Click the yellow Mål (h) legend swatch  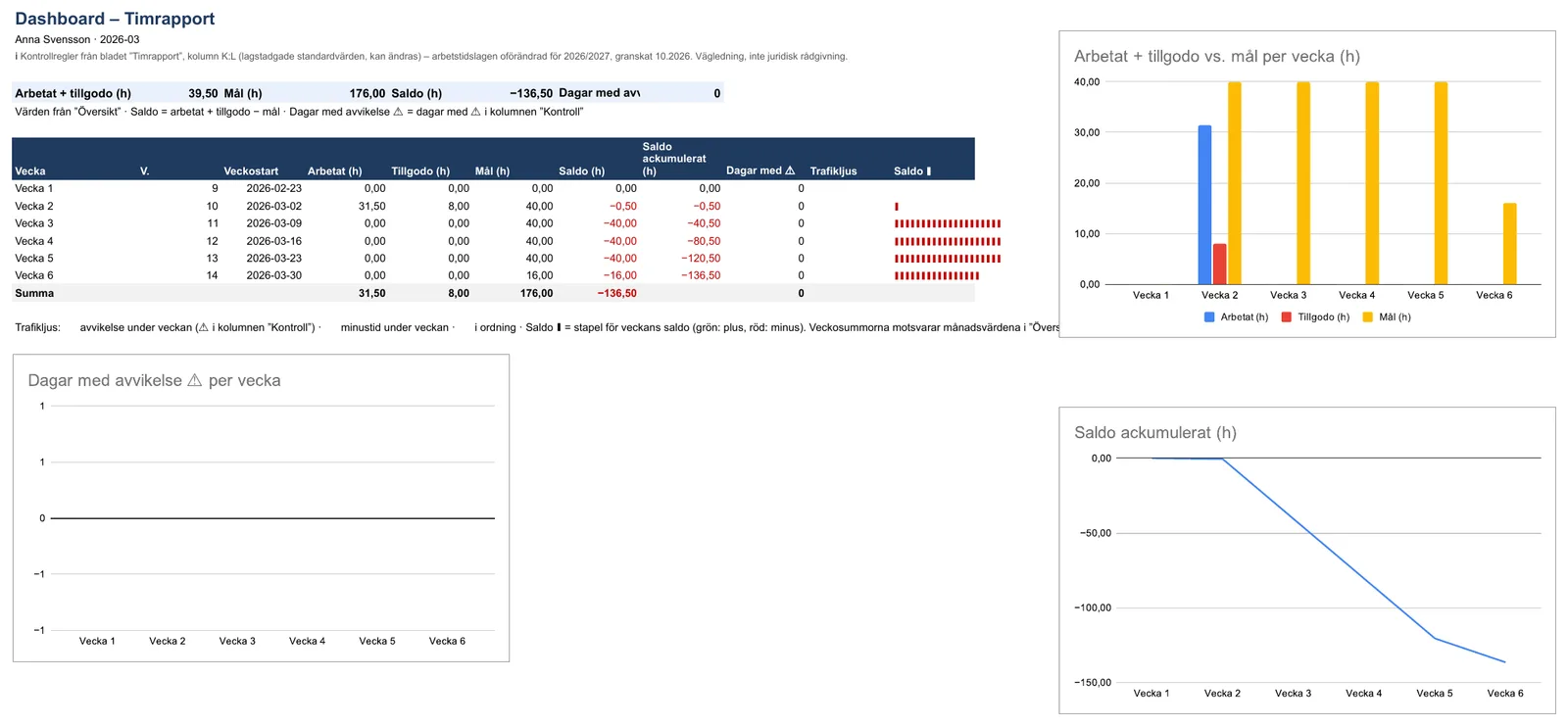(x=1368, y=317)
